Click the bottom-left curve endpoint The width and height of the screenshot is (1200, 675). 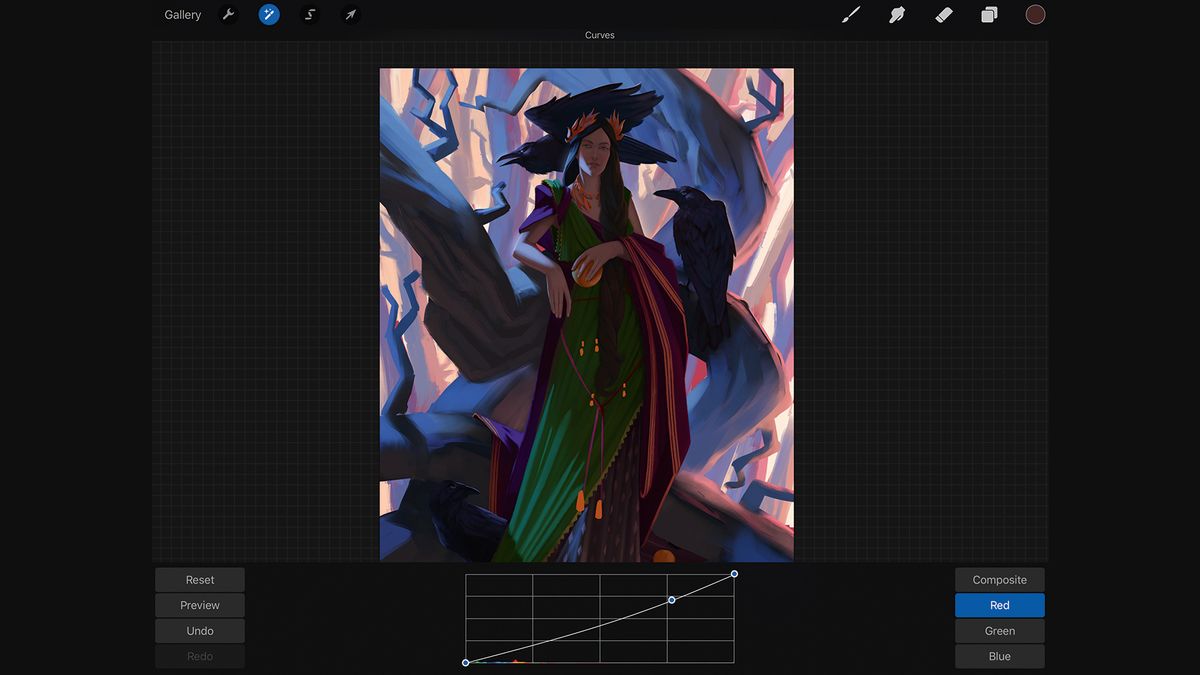tap(466, 661)
